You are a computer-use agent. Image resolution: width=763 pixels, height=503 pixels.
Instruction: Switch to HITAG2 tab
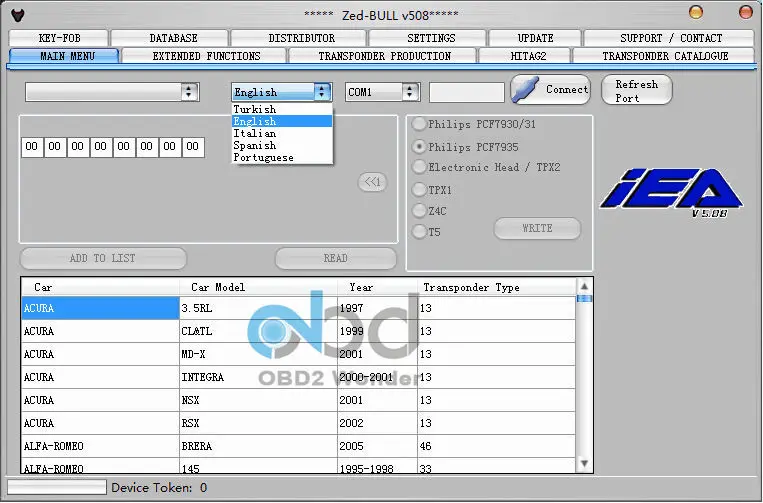coord(525,56)
